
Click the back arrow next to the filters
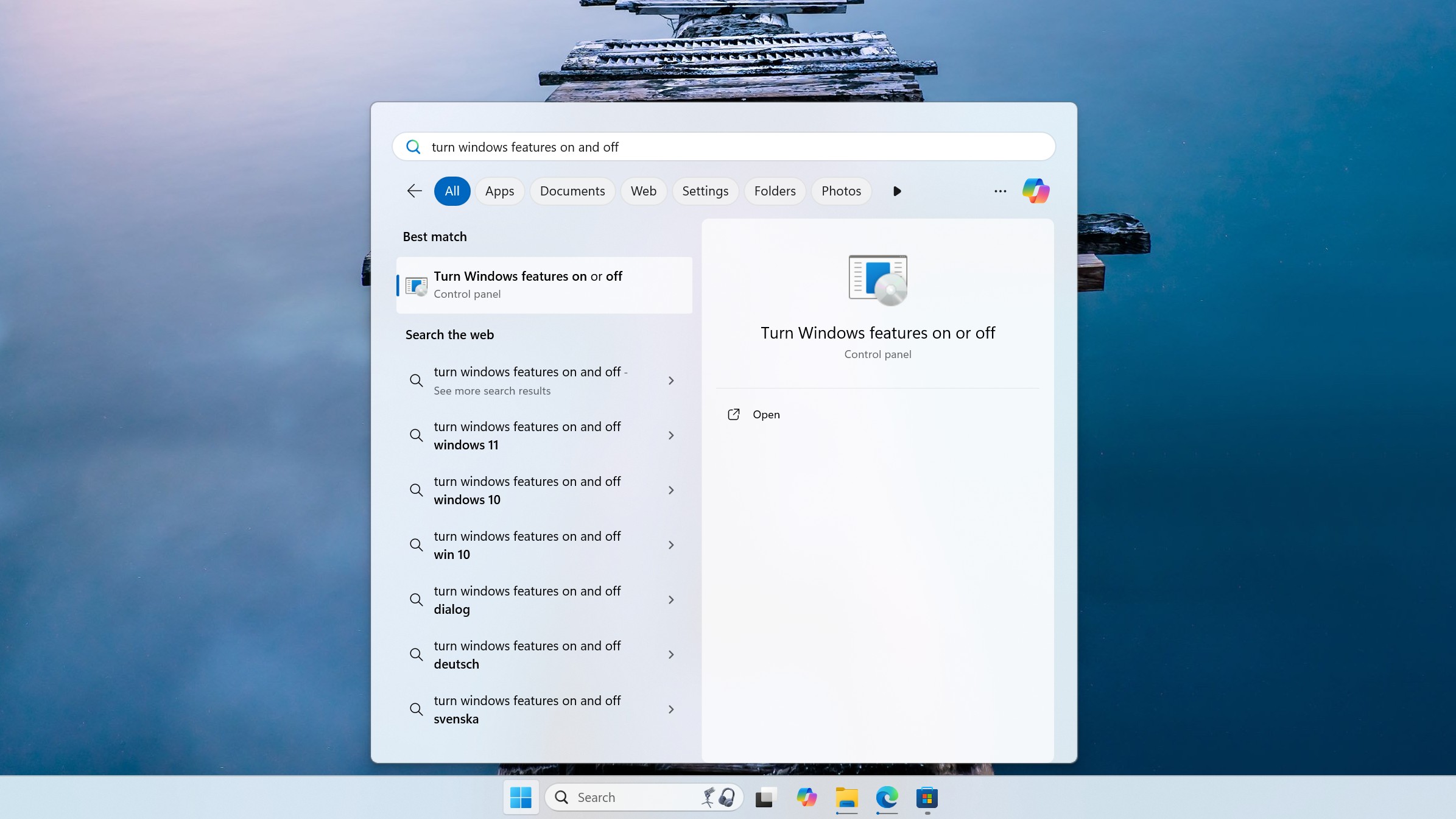413,191
